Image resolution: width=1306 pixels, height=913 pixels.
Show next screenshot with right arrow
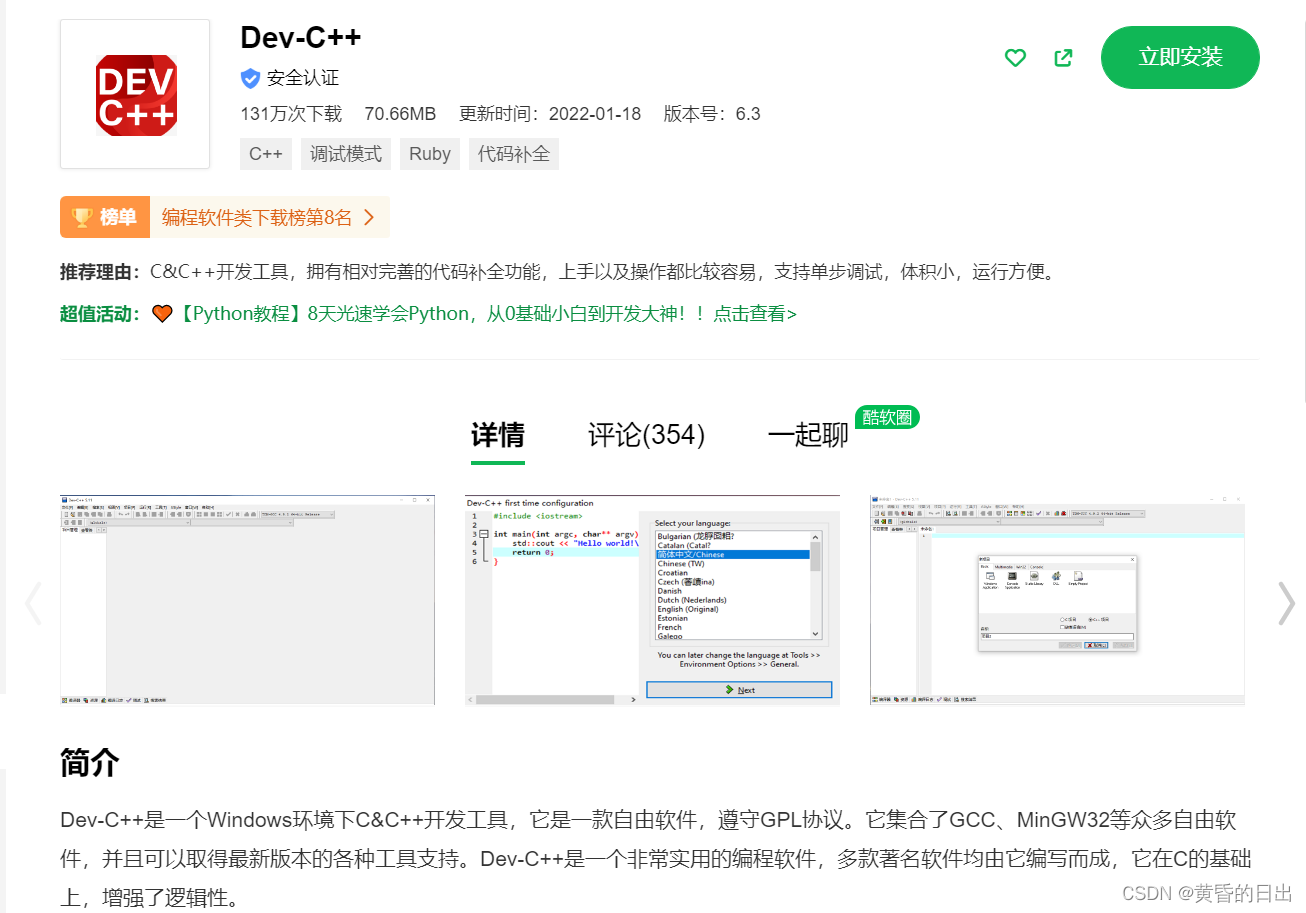[x=1286, y=603]
